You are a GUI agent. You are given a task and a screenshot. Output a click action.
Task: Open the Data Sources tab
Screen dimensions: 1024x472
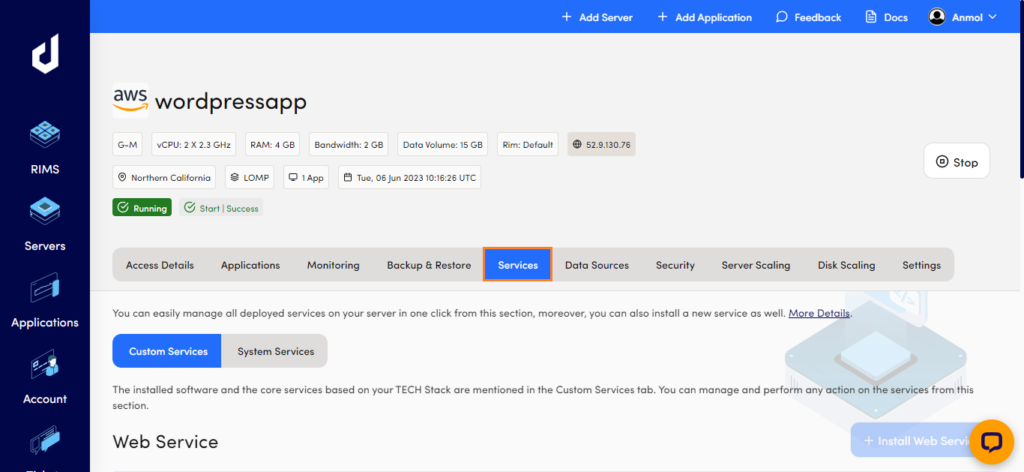pyautogui.click(x=597, y=265)
